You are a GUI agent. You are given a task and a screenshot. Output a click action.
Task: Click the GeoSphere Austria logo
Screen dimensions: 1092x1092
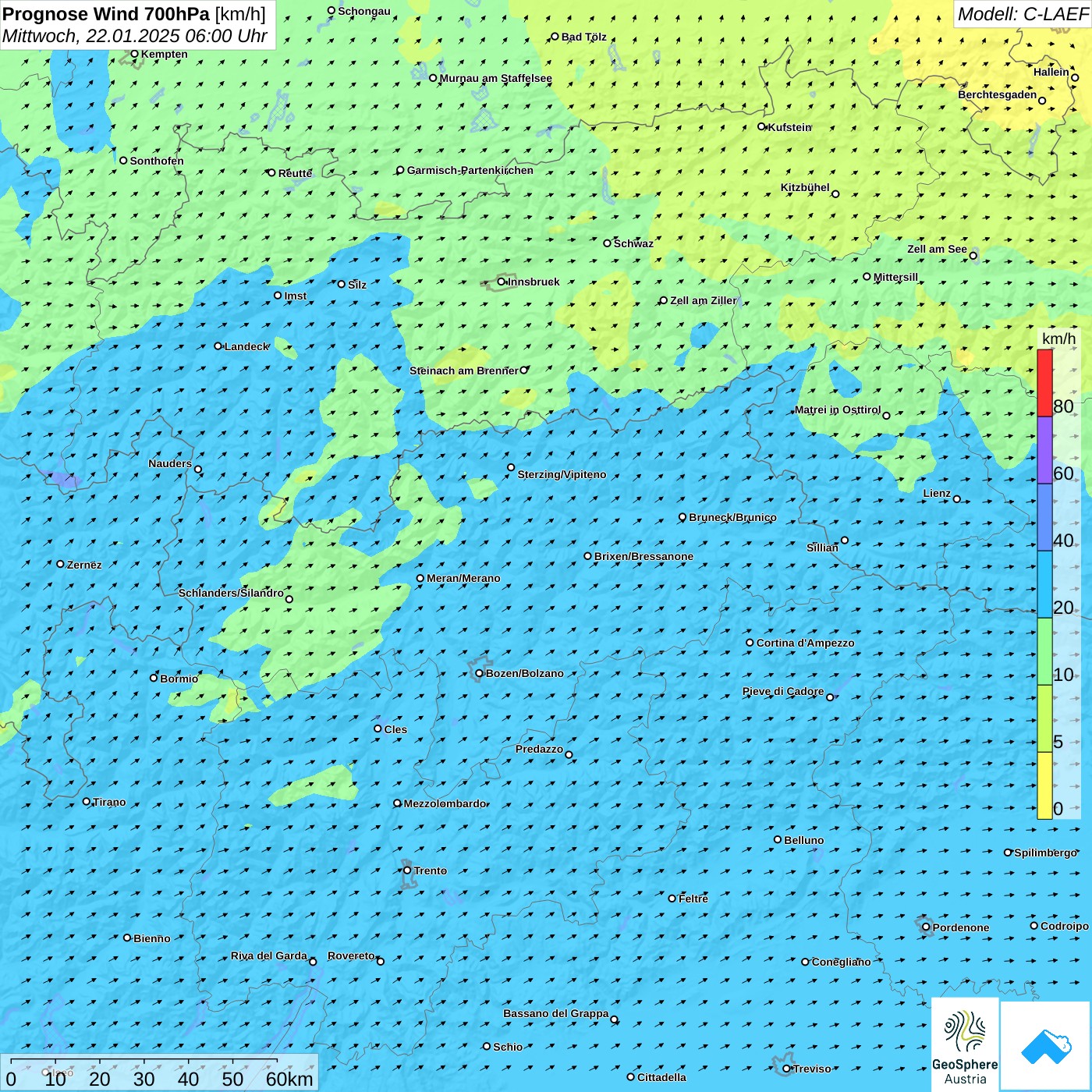coord(965,1044)
